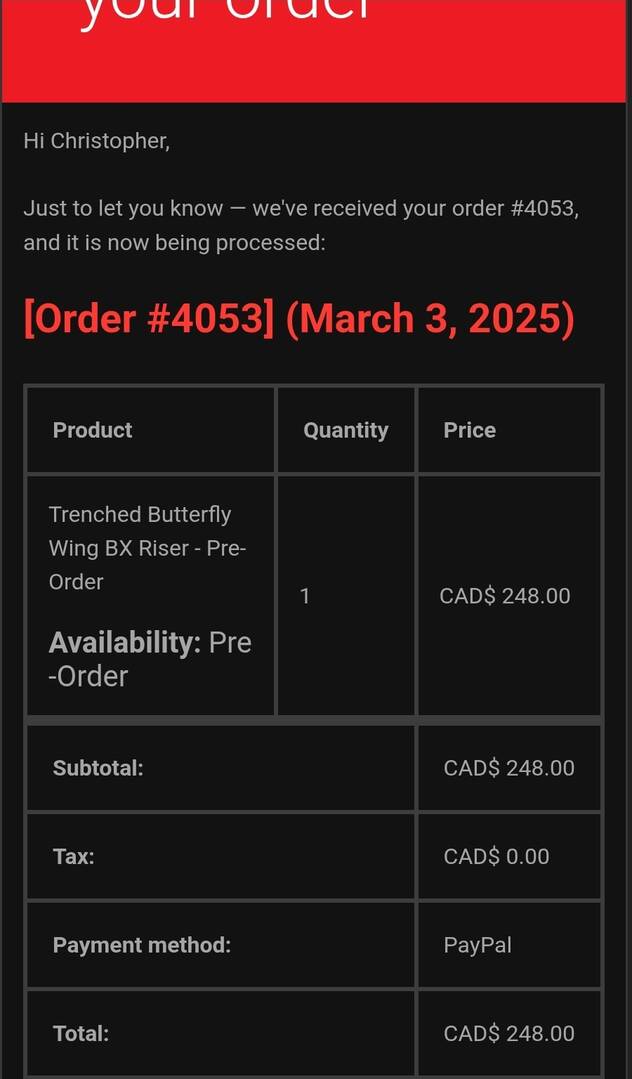Click the "PayPal" payment method value
632x1079 pixels.
477,944
